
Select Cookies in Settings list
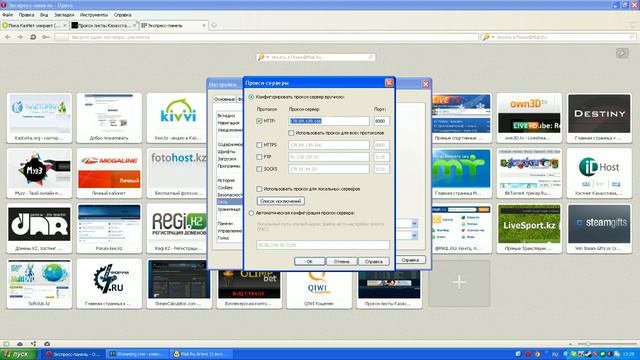pyautogui.click(x=225, y=188)
